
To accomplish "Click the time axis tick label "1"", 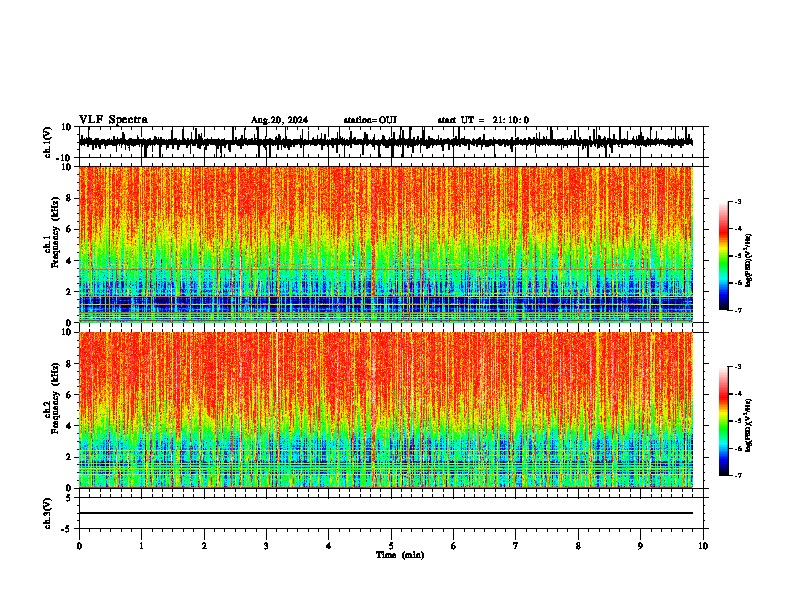I will coord(141,546).
